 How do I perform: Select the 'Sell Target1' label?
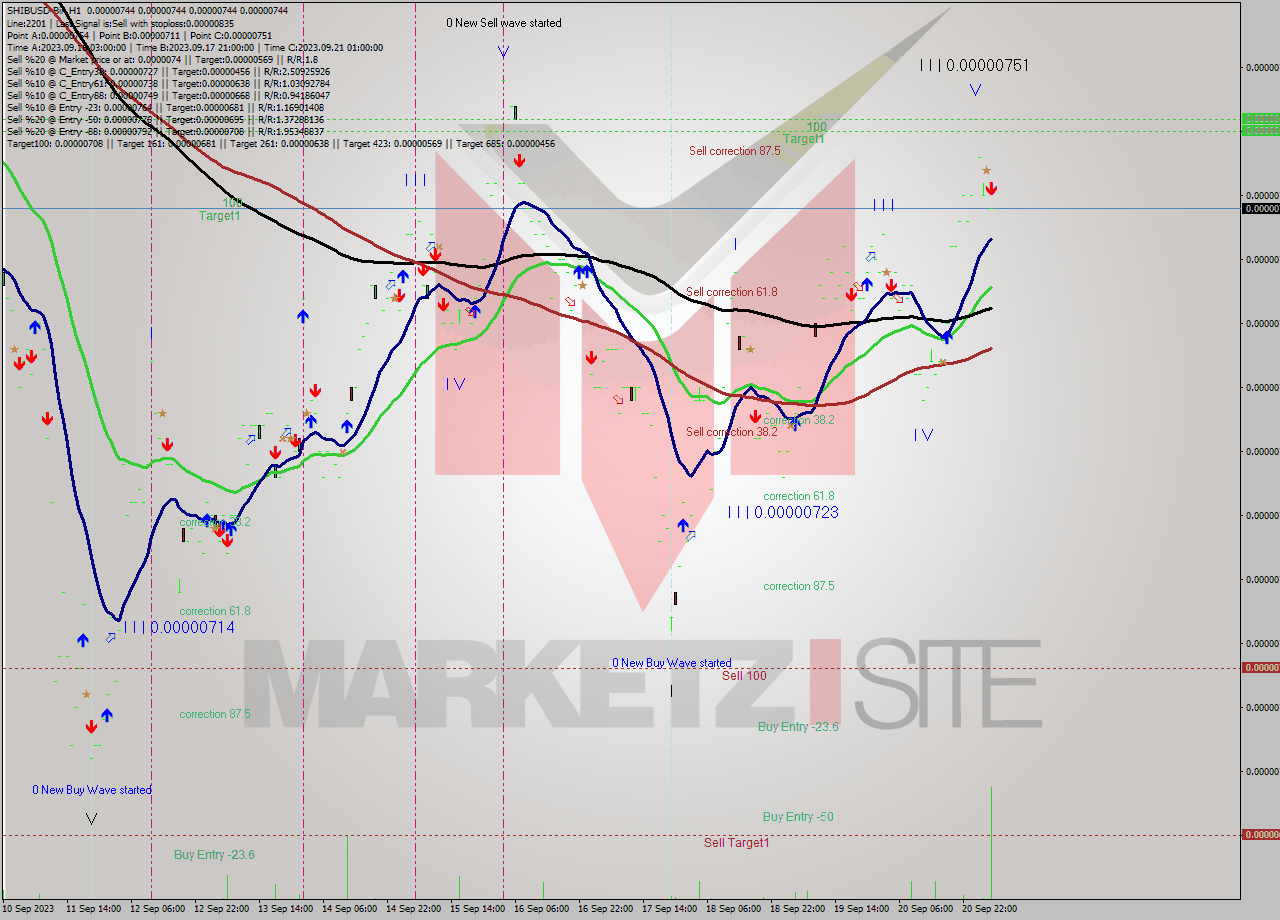(x=736, y=843)
